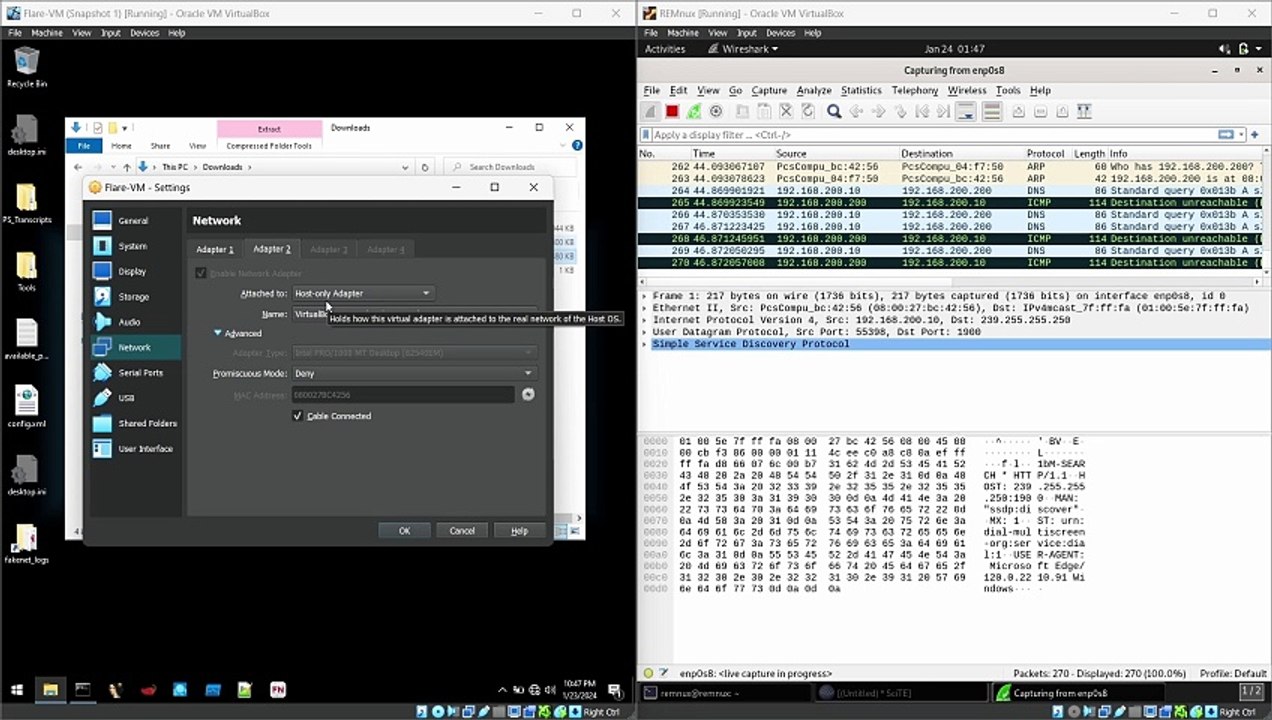Zoom in Wireshark packet text
Screen dimensions: 1272x720
point(1018,112)
